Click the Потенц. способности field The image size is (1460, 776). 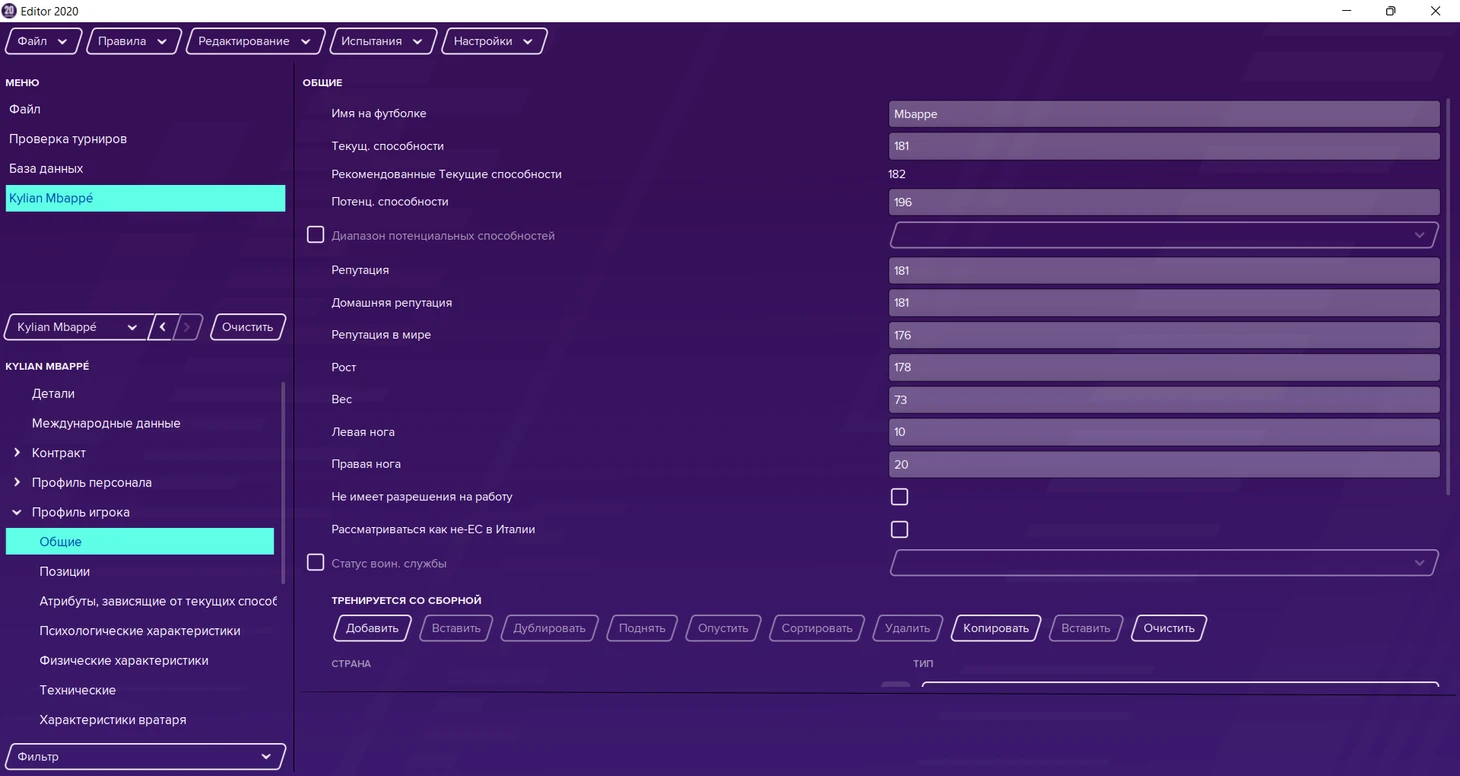click(1164, 202)
